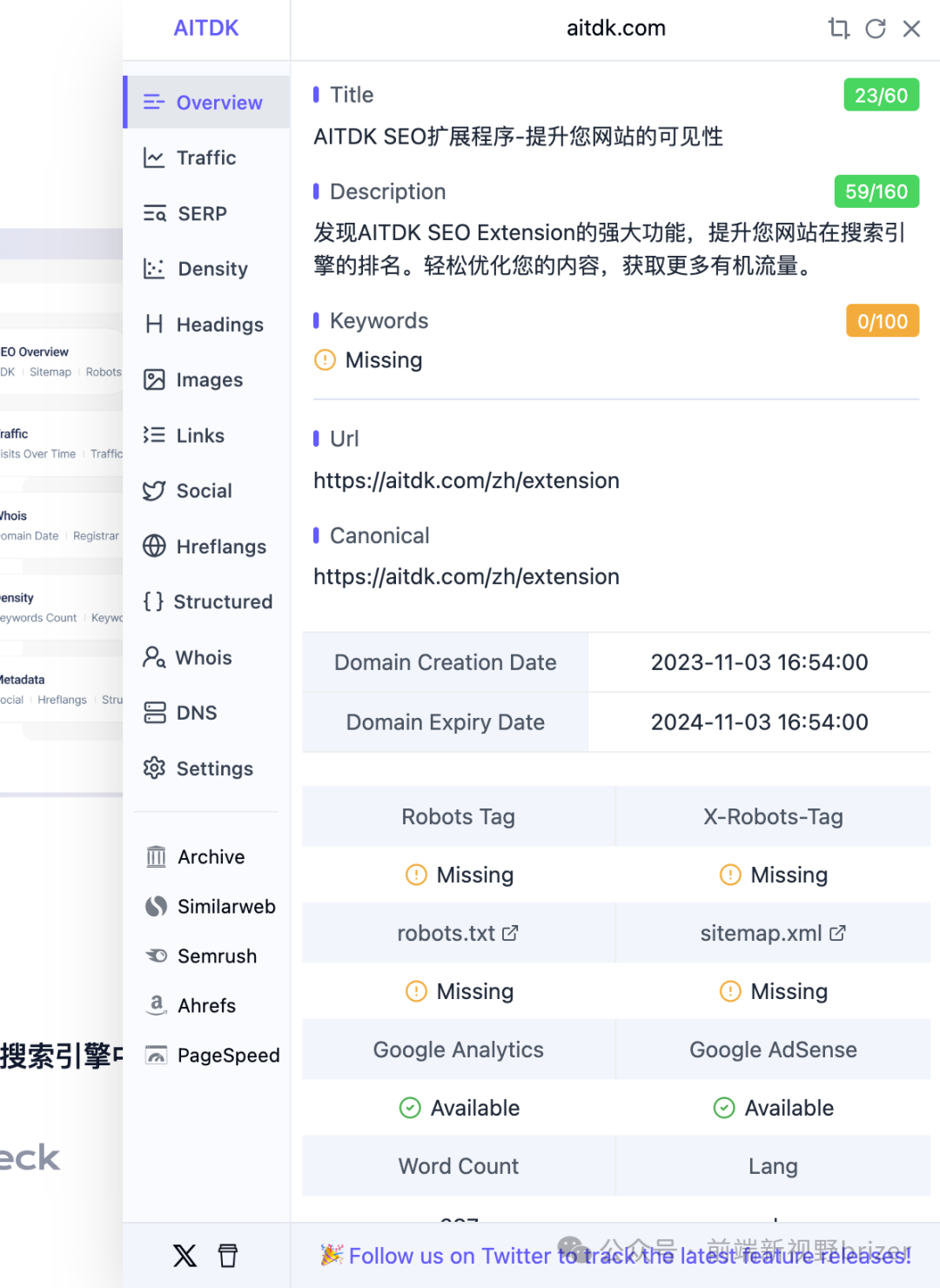The width and height of the screenshot is (940, 1288).
Task: Click the Url value https://aitdk.com/zh/extension
Action: (467, 480)
